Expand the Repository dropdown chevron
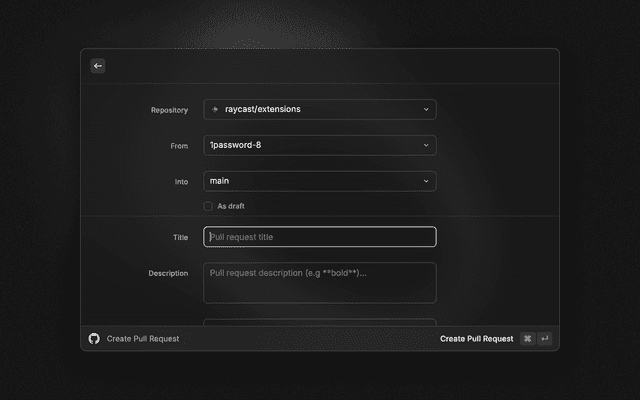Image resolution: width=640 pixels, height=400 pixels. tap(426, 109)
